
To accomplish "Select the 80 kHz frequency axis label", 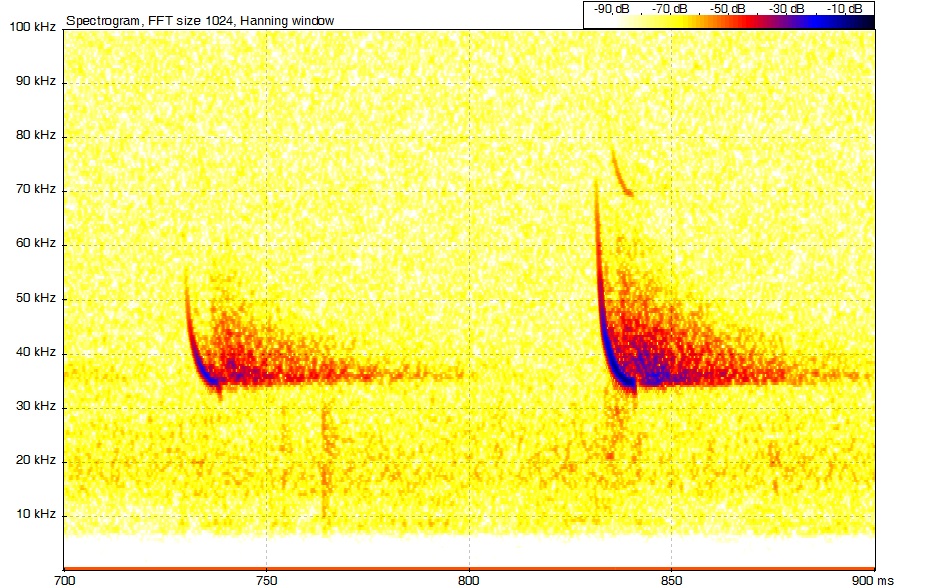I will coord(36,135).
